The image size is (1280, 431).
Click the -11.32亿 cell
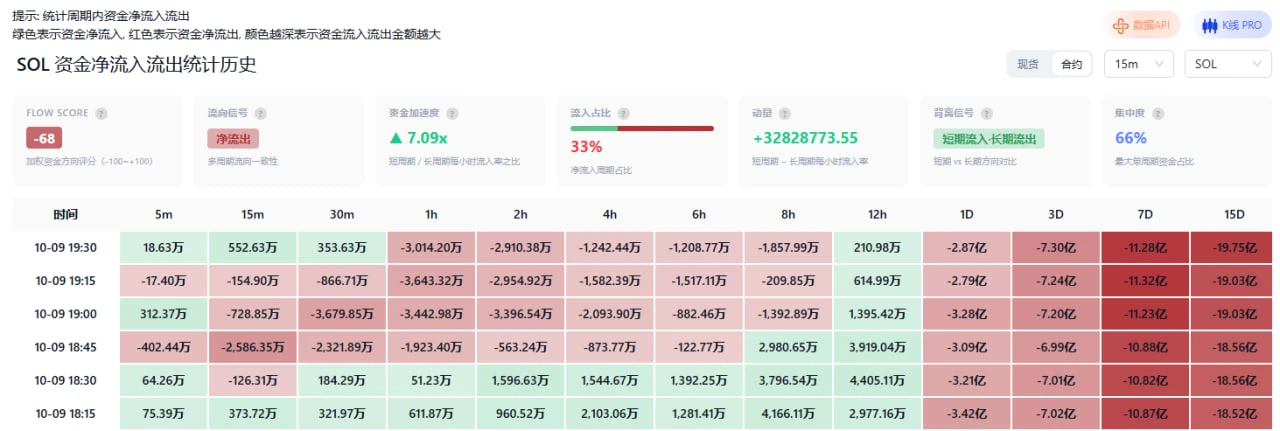pyautogui.click(x=1145, y=281)
